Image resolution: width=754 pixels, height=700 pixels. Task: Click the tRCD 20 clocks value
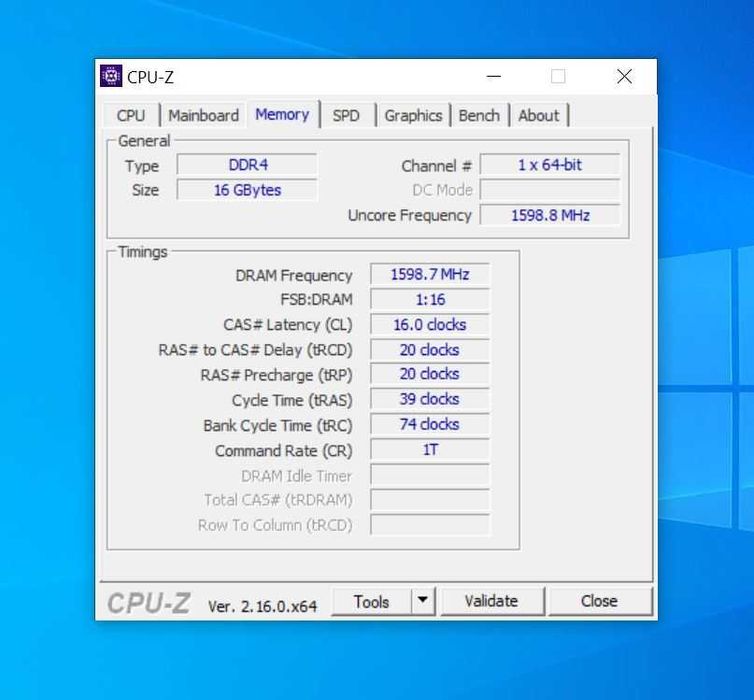click(430, 350)
